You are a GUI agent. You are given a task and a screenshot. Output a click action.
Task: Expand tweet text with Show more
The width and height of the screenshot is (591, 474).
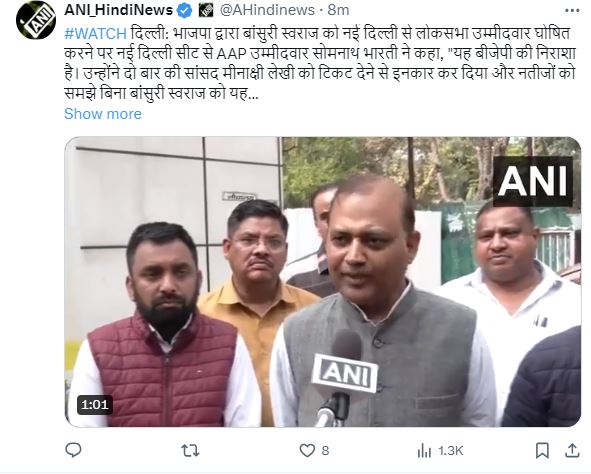tap(103, 114)
